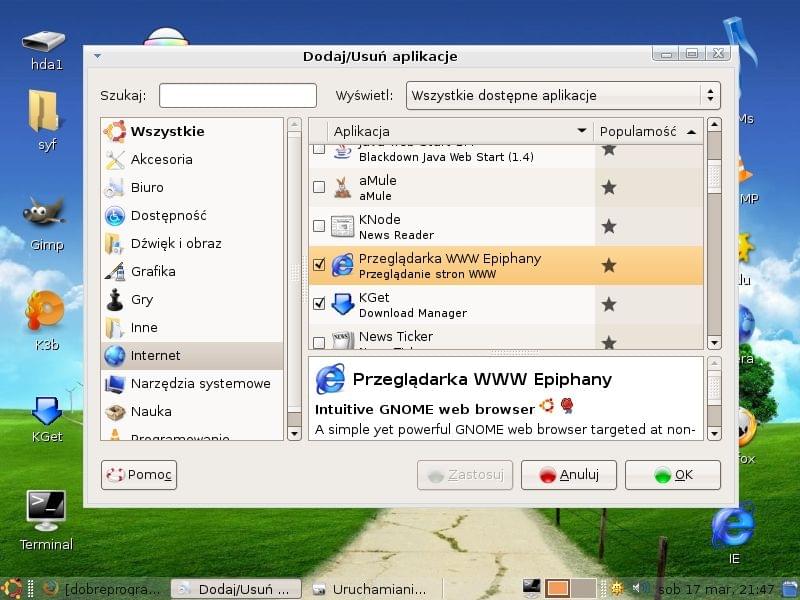Screen dimensions: 800x600
Task: Toggle the Blackdown Java Web Start checkbox
Action: [319, 148]
